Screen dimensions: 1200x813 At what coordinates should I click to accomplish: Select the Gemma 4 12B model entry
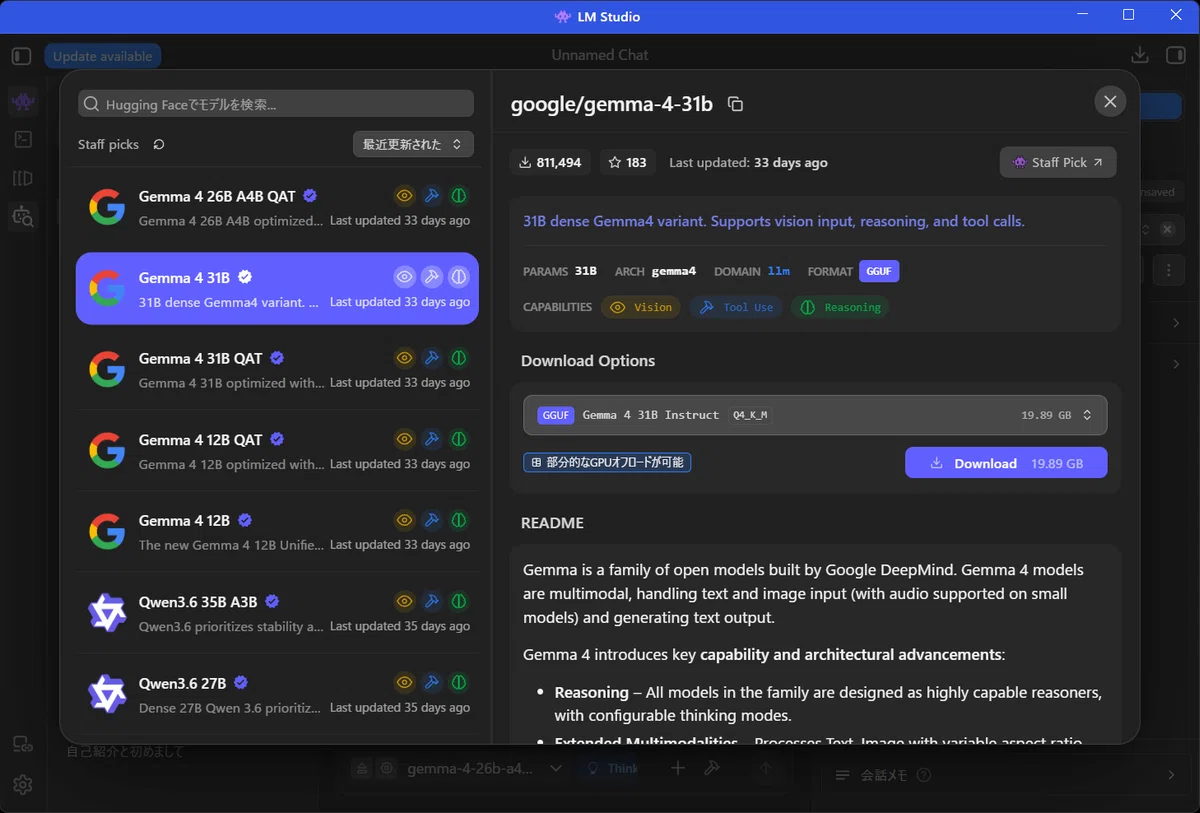[x=277, y=532]
